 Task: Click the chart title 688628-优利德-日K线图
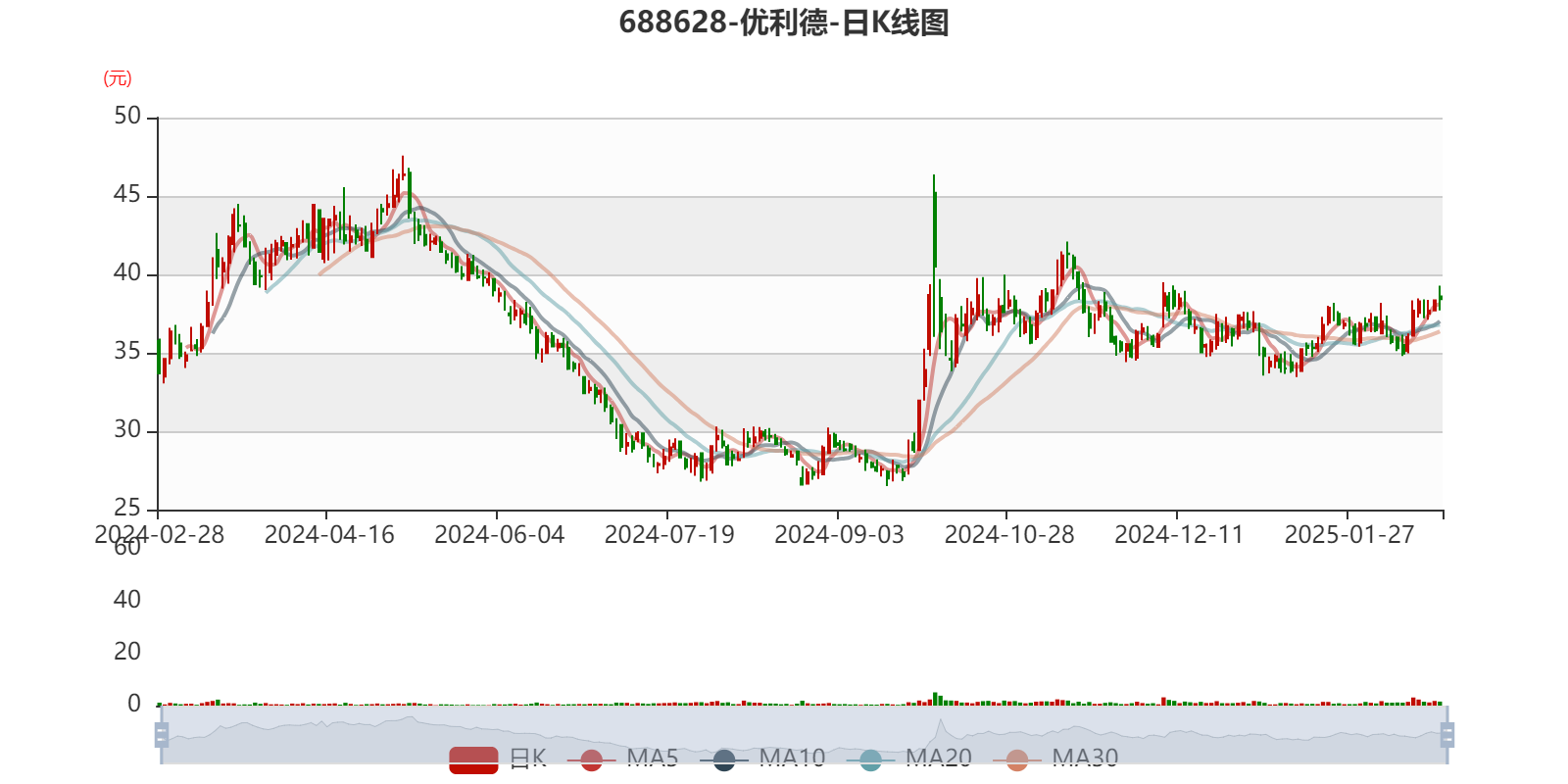tap(784, 22)
